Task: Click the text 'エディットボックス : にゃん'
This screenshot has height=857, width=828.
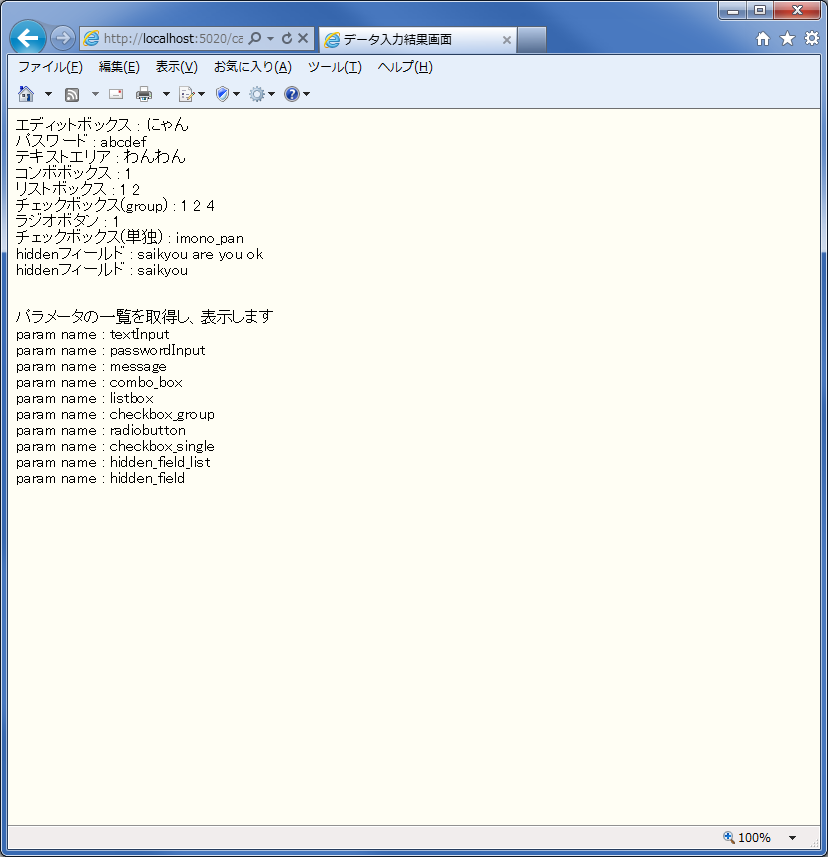Action: coord(102,125)
